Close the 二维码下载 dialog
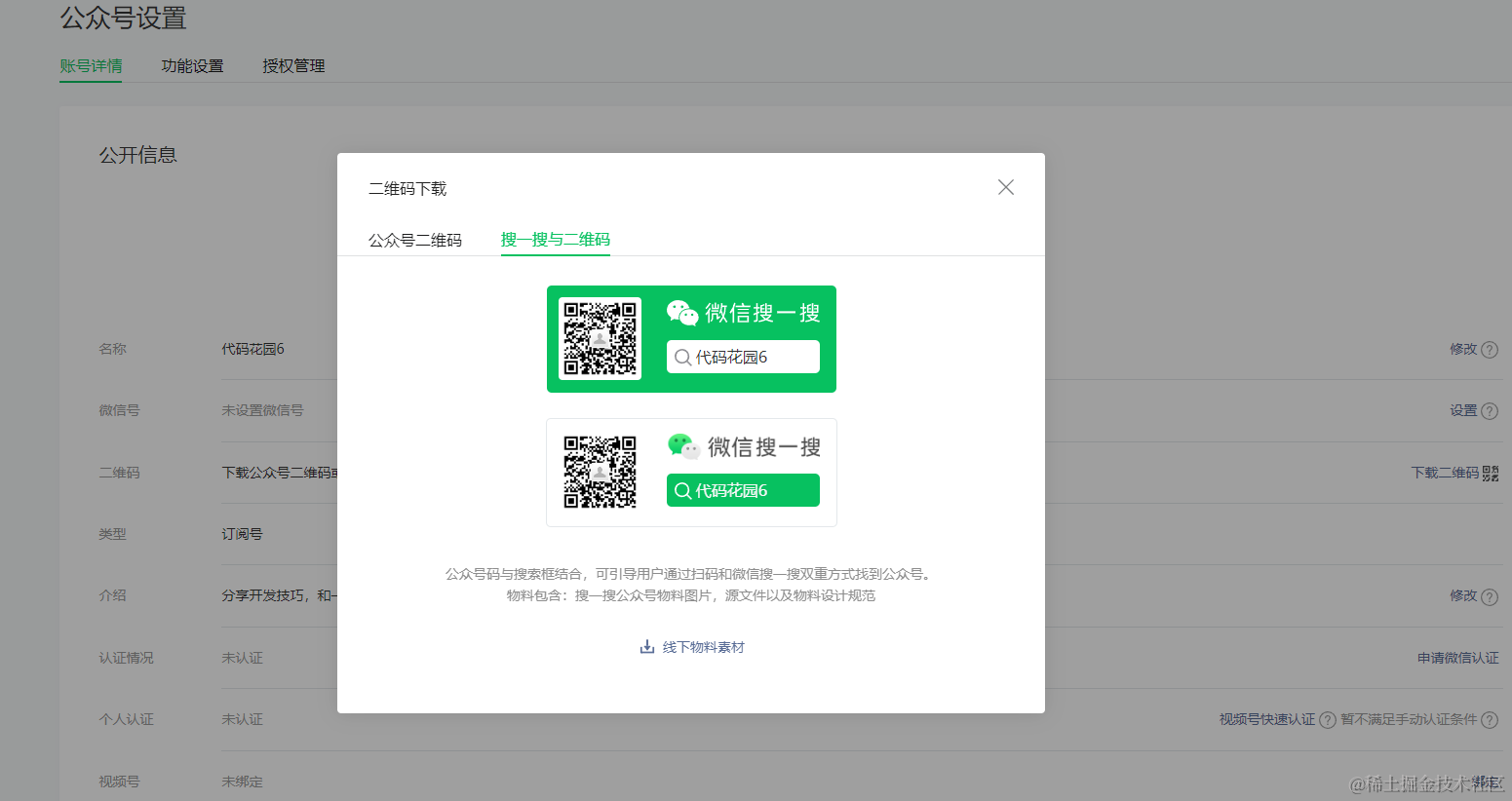 pos(1006,187)
